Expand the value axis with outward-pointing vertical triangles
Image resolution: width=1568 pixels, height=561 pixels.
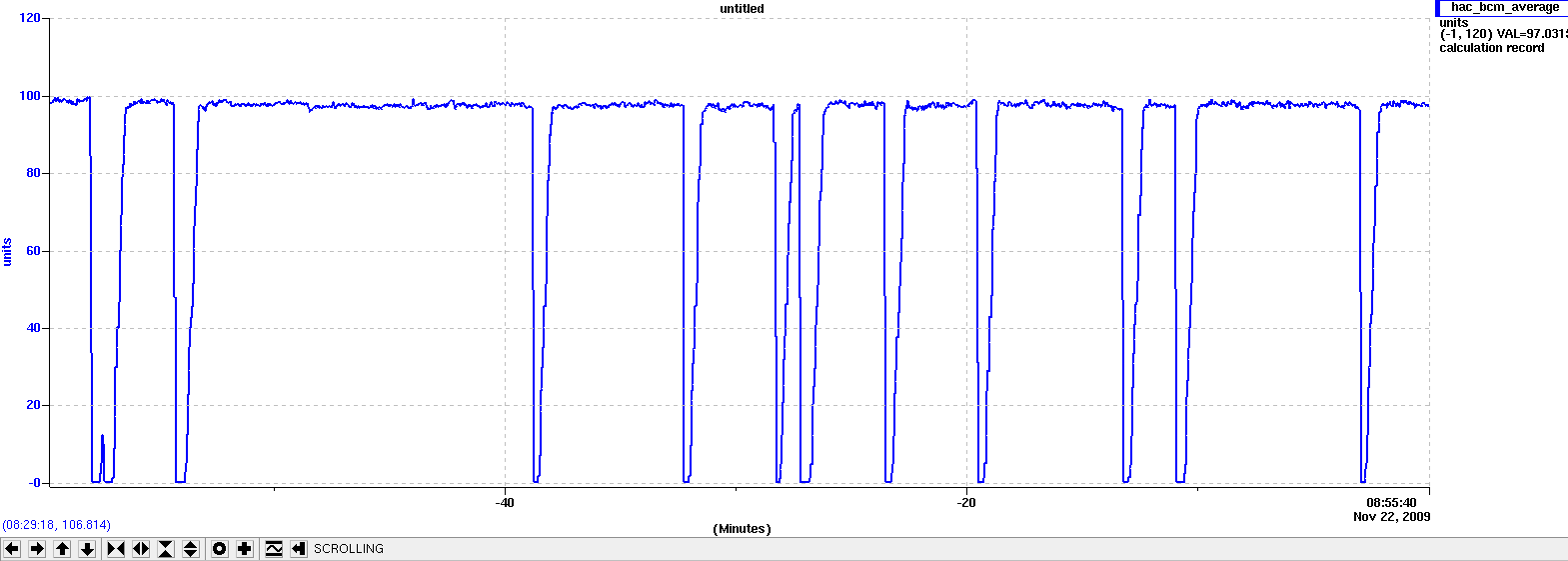click(x=191, y=549)
